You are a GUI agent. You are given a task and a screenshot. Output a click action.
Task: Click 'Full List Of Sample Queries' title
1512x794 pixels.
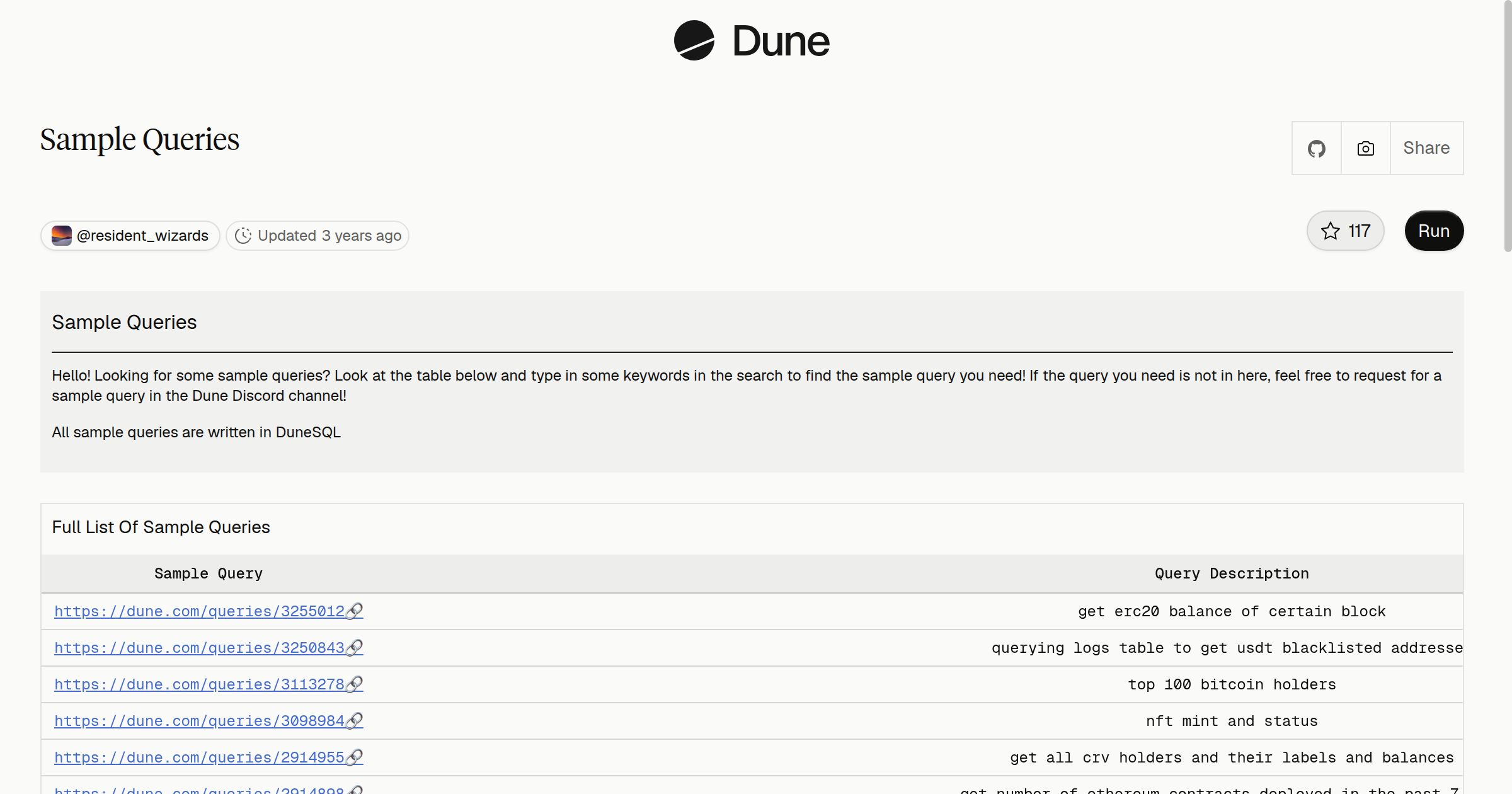pos(161,527)
